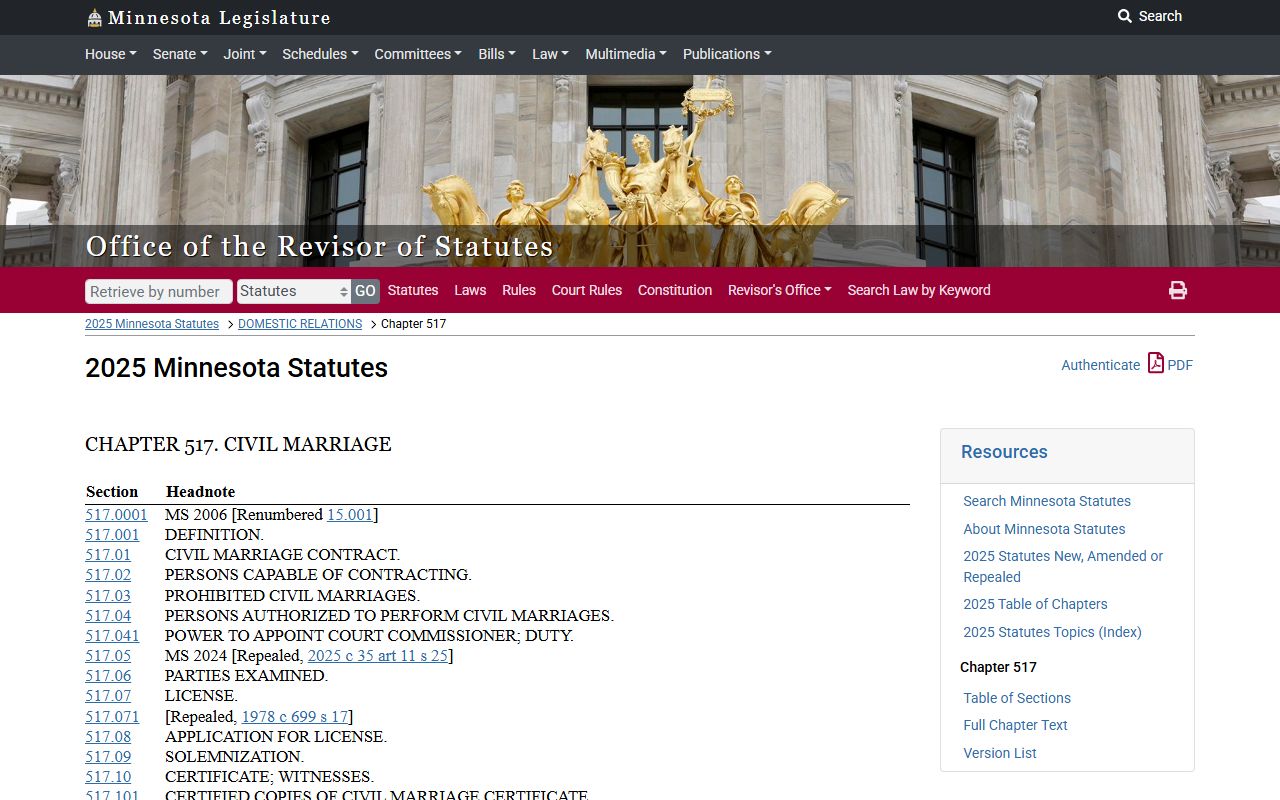This screenshot has height=800, width=1280.
Task: Click the Retrieve by number input field
Action: tap(159, 291)
